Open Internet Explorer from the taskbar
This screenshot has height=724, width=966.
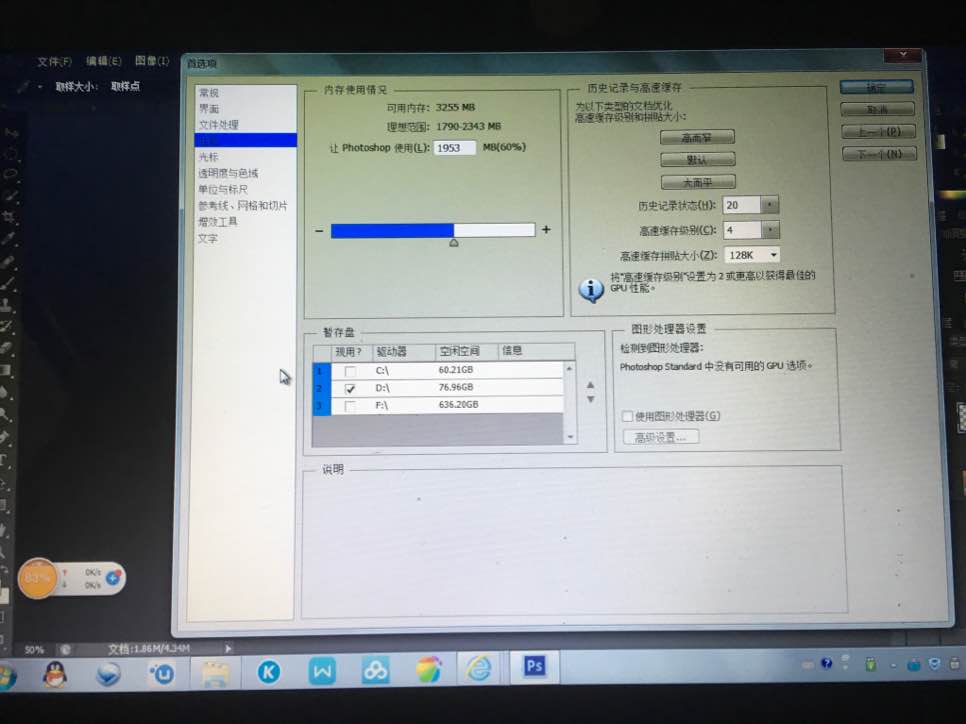479,667
